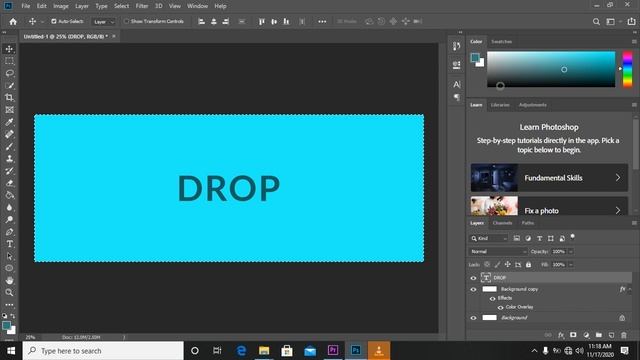This screenshot has height=360, width=640.
Task: Hide the Background copy layer
Action: 473,289
